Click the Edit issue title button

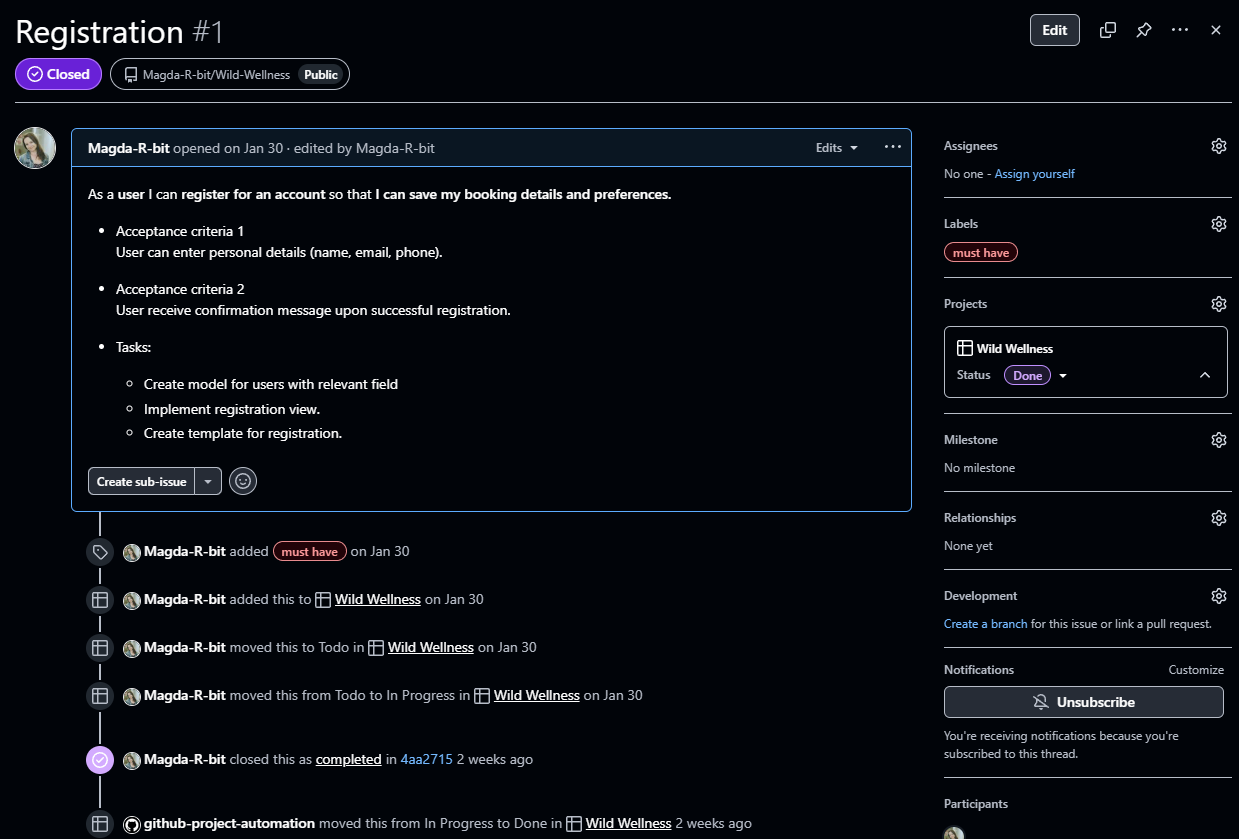1055,30
